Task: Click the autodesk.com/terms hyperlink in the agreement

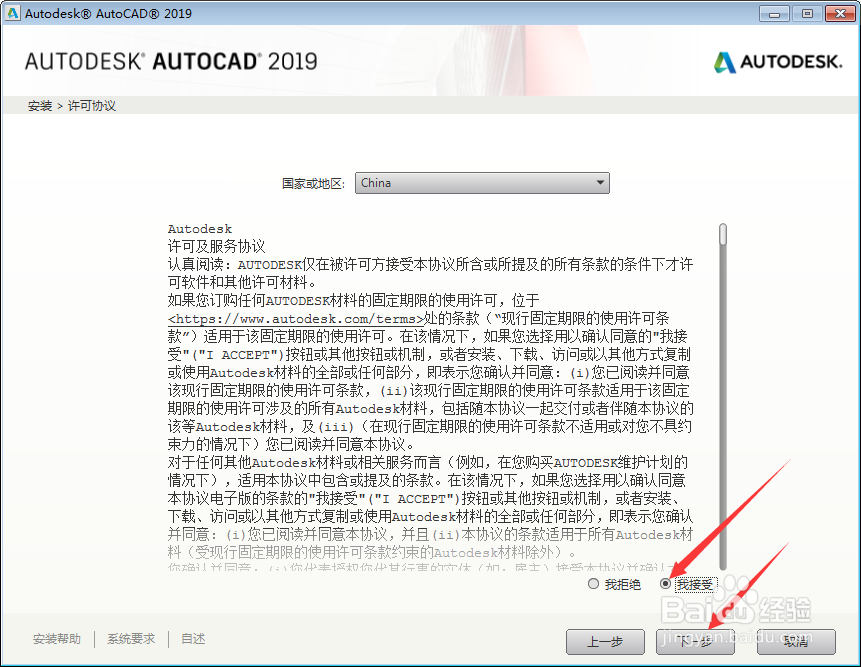Action: (296, 319)
